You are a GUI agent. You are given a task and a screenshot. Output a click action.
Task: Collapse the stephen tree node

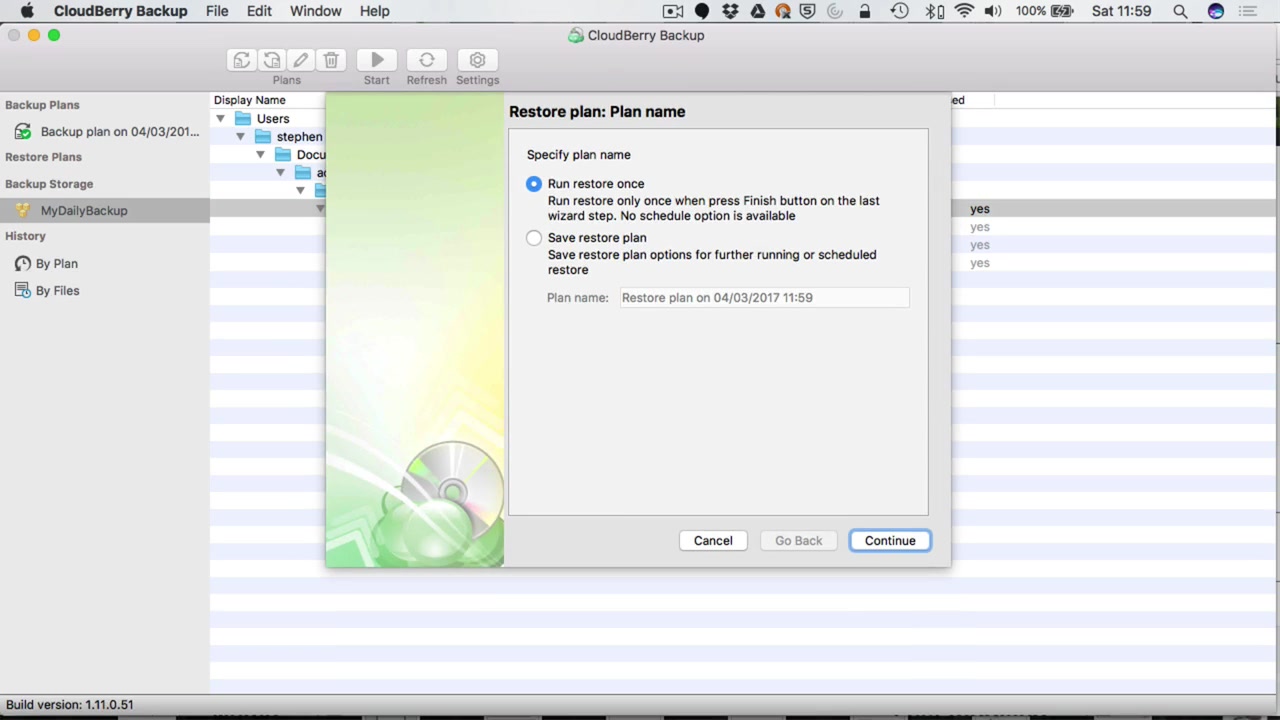(241, 136)
